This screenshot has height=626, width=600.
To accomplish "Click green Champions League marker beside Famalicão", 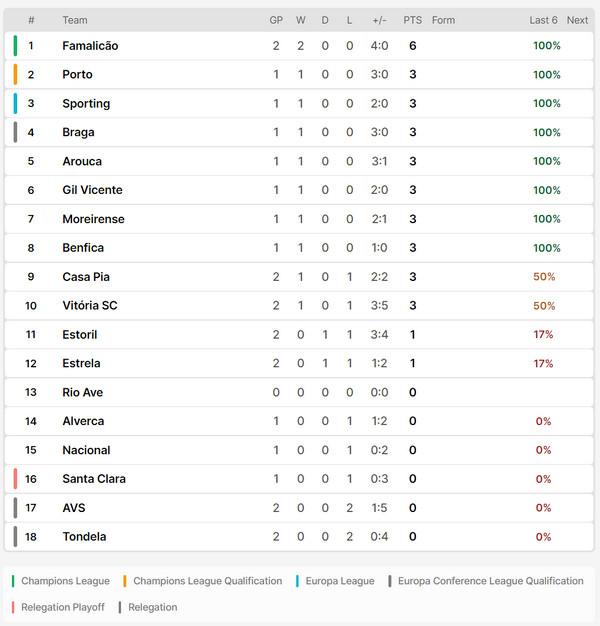I will pos(15,46).
